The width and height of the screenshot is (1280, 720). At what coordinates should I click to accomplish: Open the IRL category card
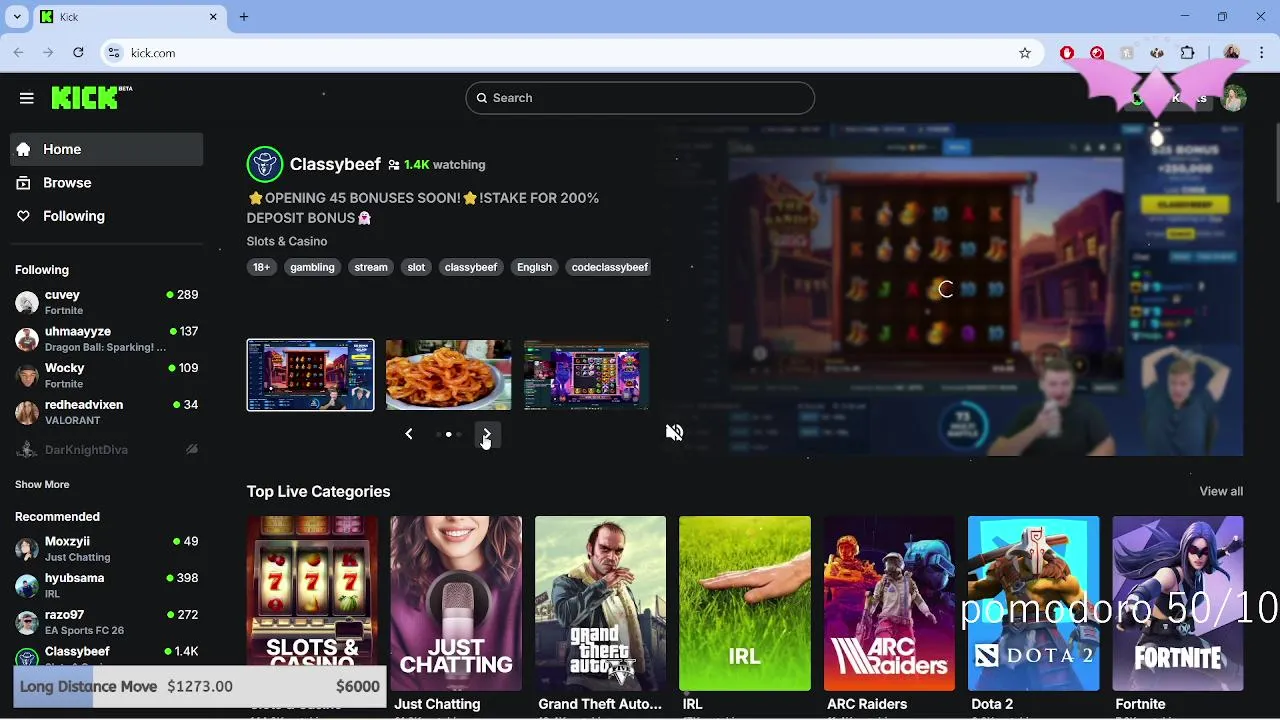745,604
